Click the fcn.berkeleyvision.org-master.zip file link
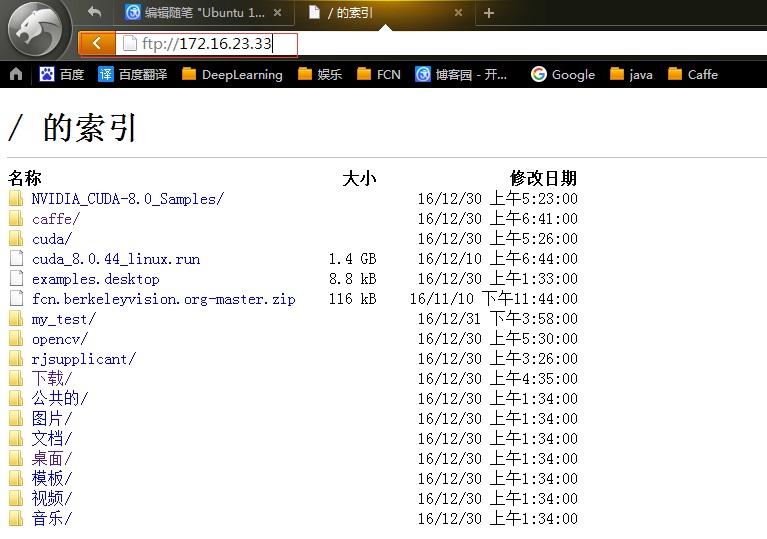 click(x=163, y=299)
